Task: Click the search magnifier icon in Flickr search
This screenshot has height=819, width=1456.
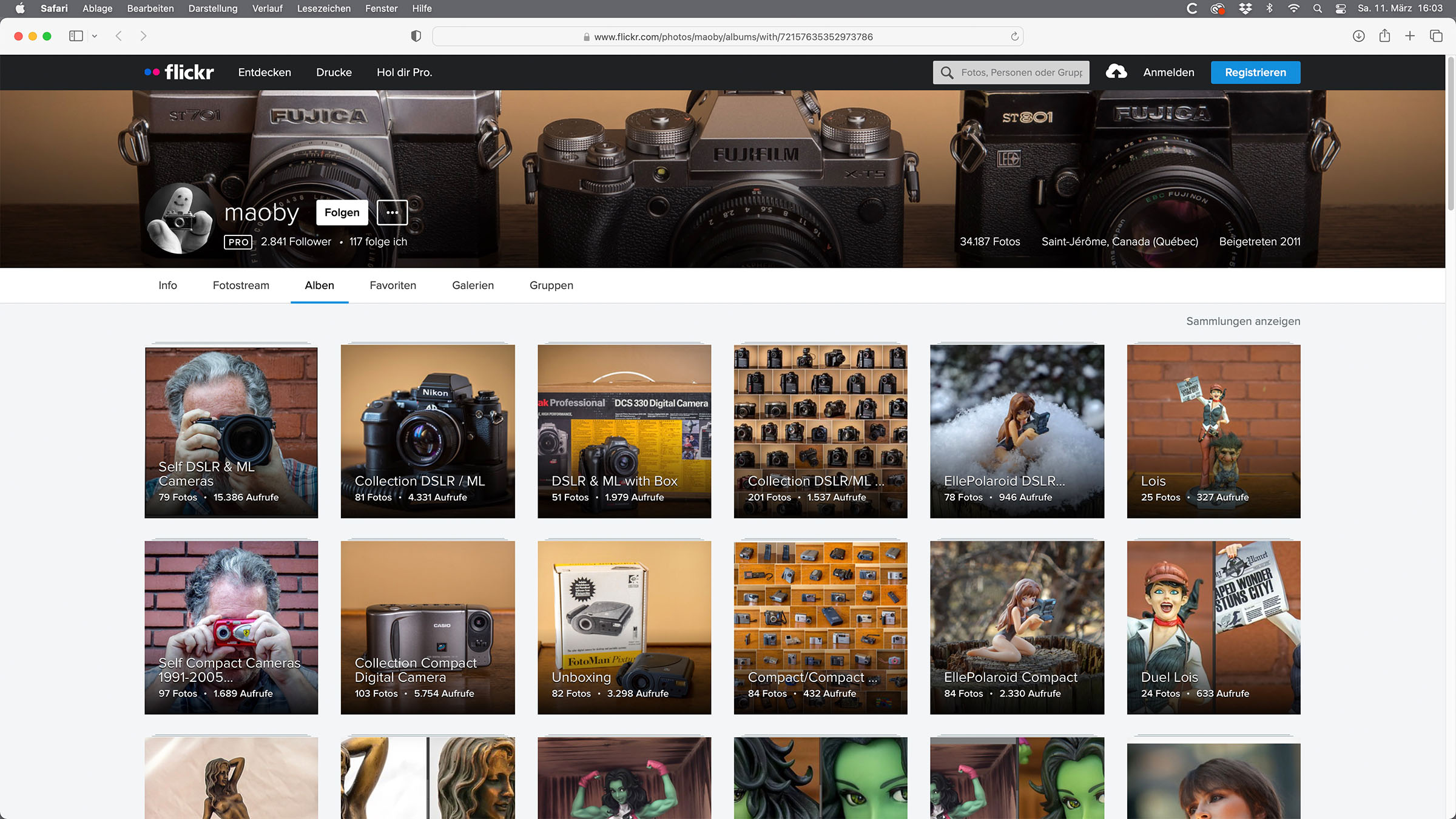Action: point(946,73)
